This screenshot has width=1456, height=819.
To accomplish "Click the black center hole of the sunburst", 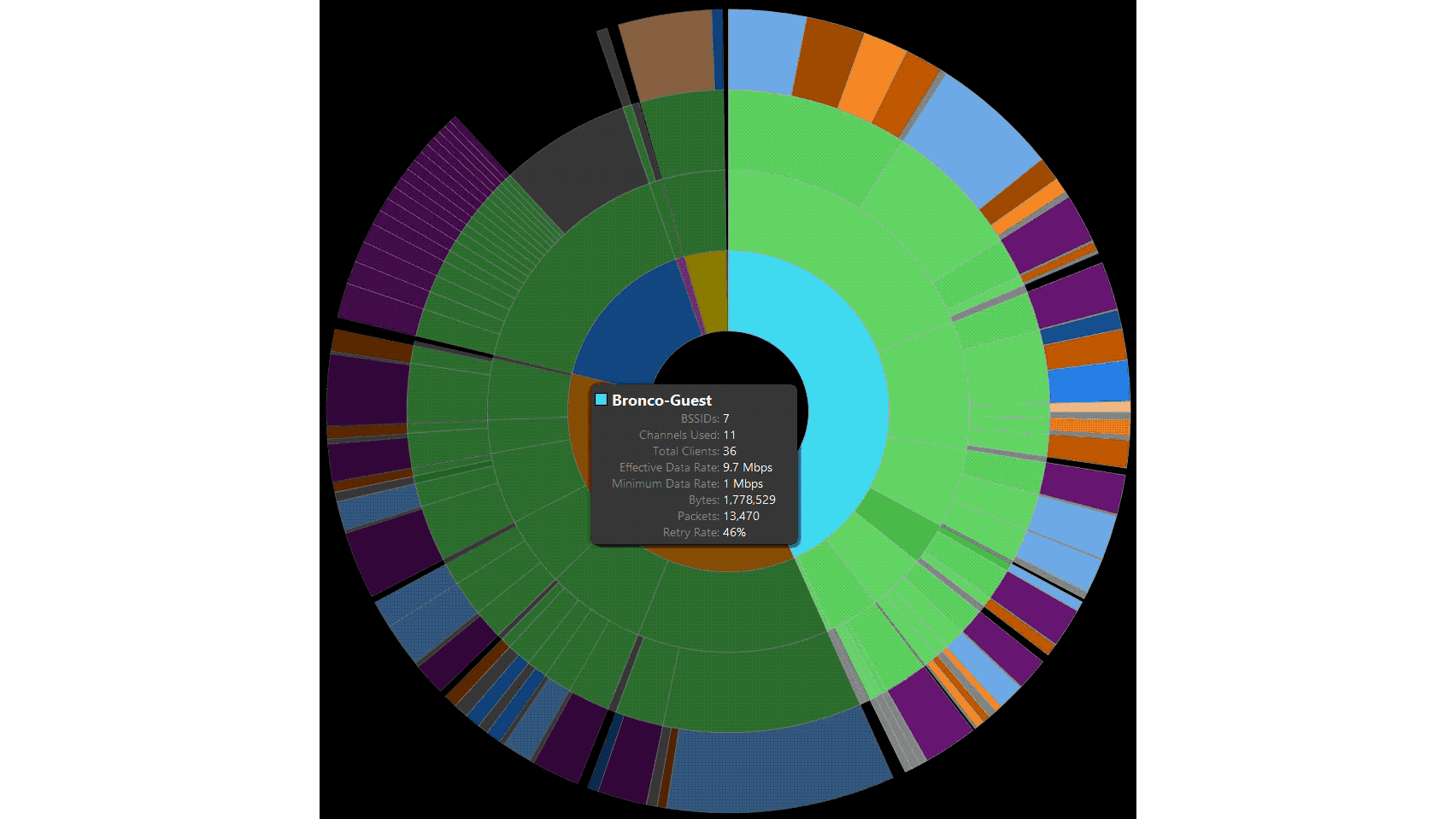I will tap(728, 359).
